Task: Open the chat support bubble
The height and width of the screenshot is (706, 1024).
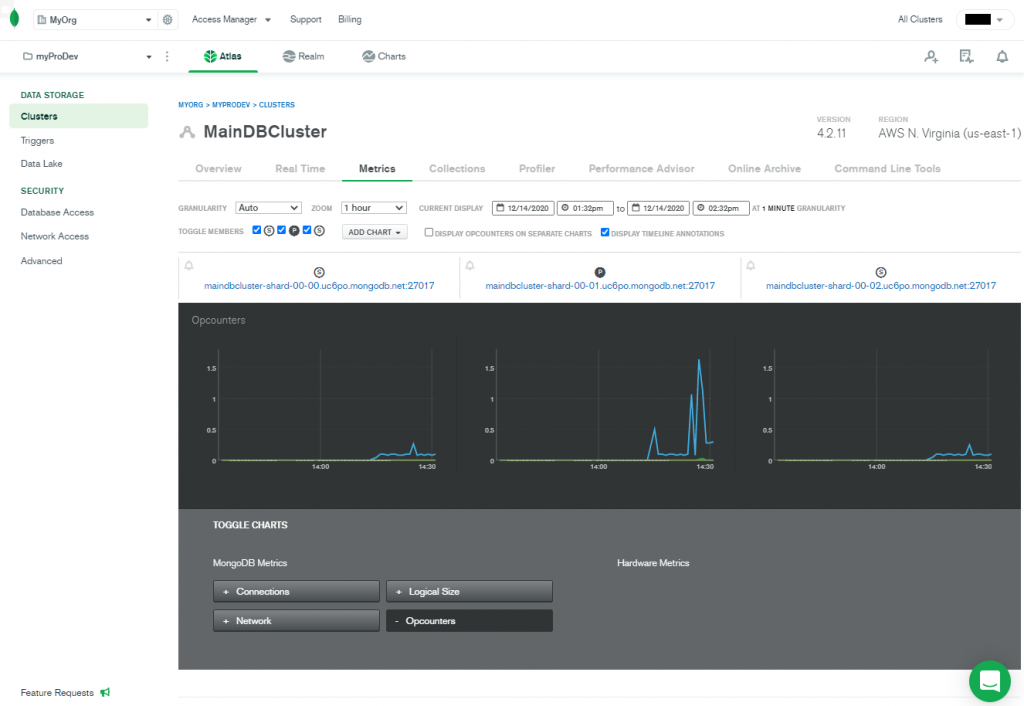Action: click(x=989, y=681)
